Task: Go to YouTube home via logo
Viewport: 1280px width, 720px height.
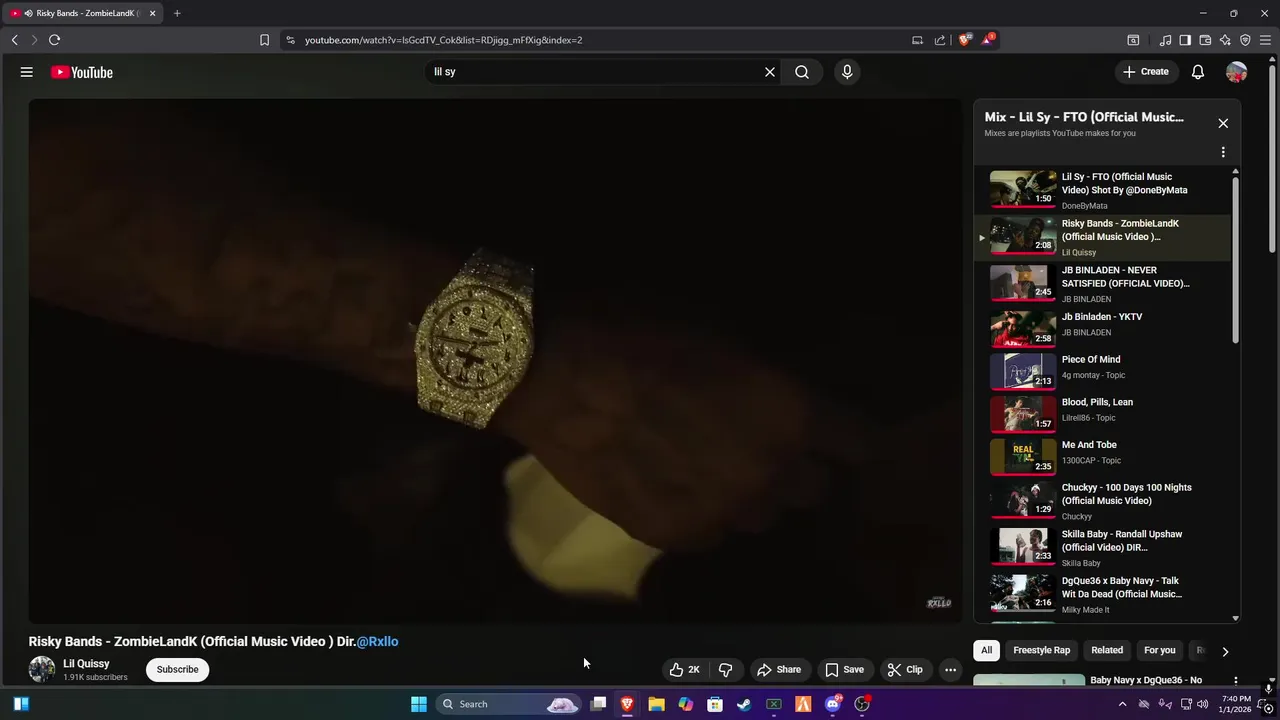Action: (x=82, y=72)
